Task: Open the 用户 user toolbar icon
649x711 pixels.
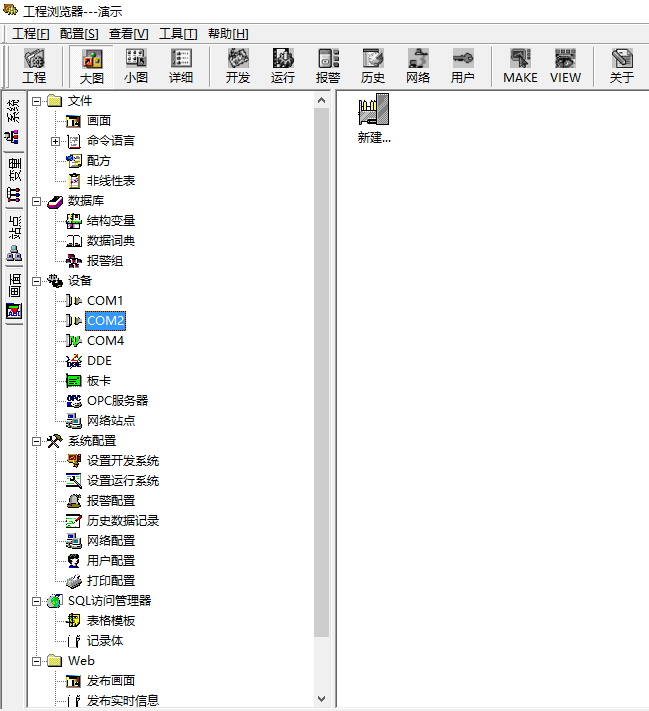Action: coord(463,66)
